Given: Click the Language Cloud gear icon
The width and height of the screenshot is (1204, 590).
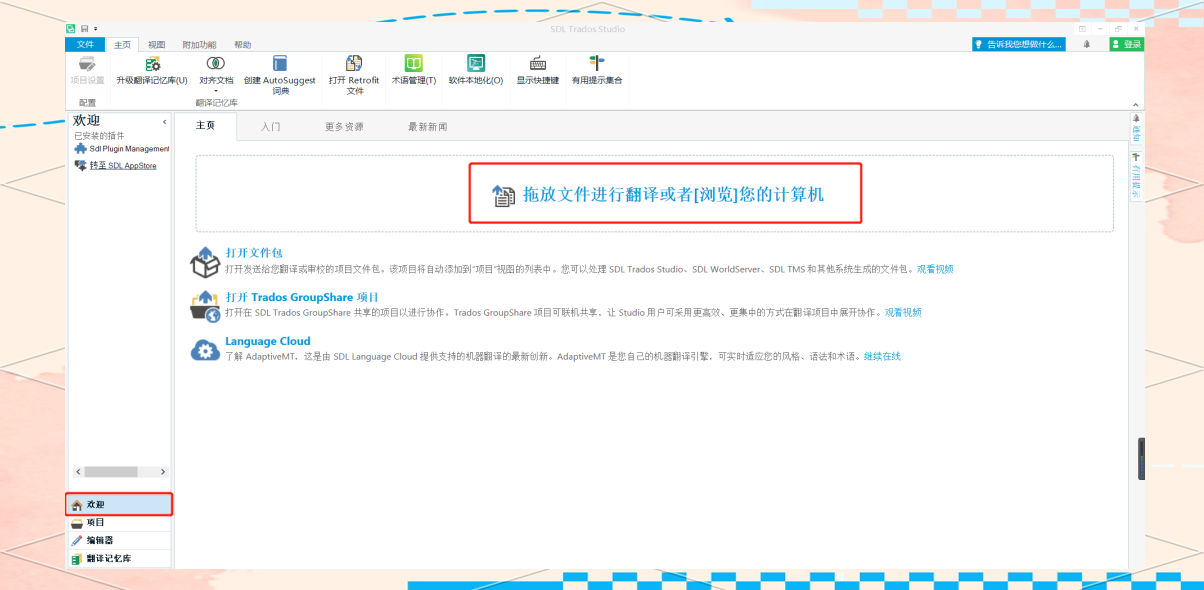Looking at the screenshot, I should (x=204, y=349).
